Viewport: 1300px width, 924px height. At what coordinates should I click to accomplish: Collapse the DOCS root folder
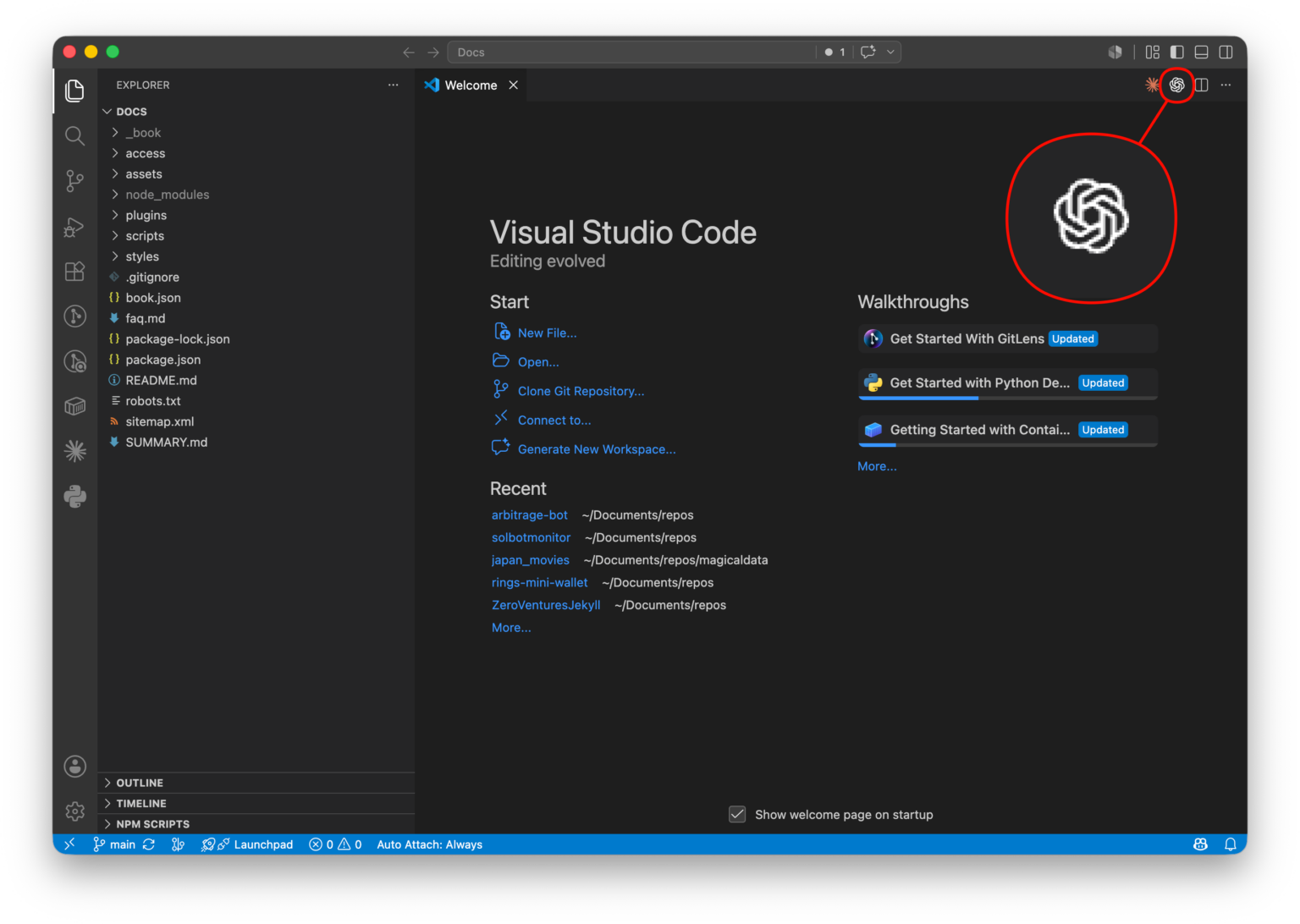(256, 112)
